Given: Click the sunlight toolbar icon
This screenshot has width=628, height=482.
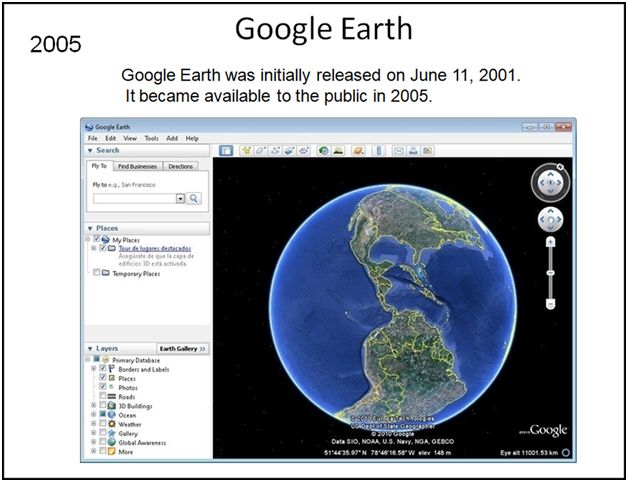Looking at the screenshot, I should coord(340,151).
